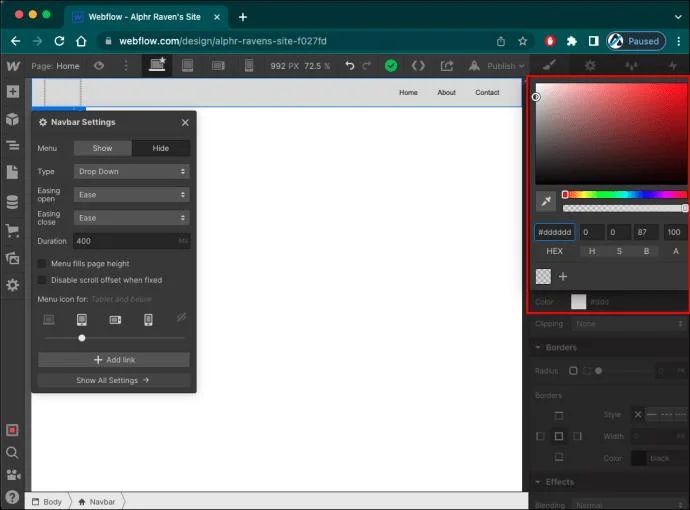This screenshot has height=510, width=690.
Task: Switch to the Element Settings gear tab
Action: (x=590, y=66)
